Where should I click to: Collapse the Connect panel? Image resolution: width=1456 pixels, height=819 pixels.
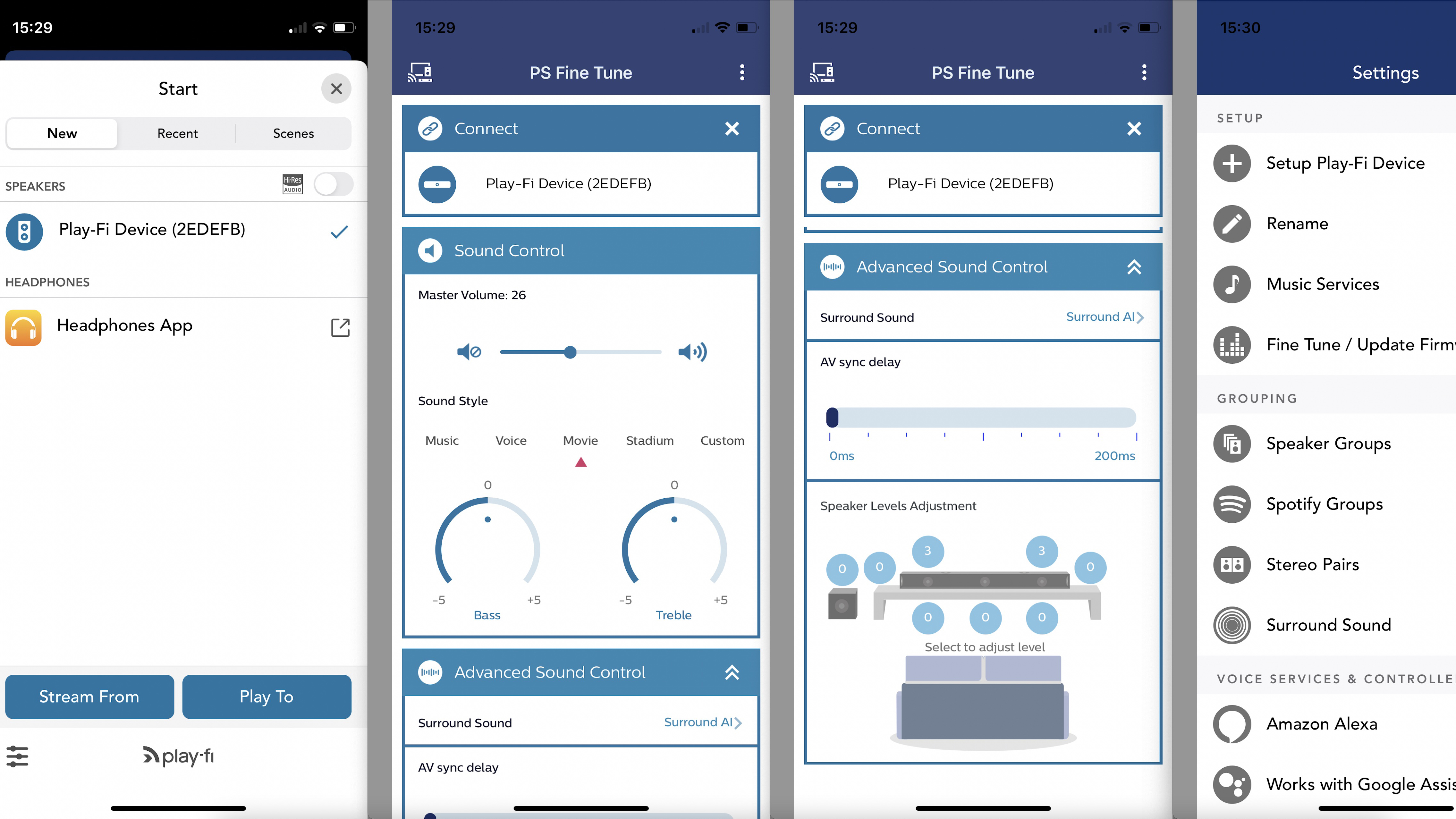(x=731, y=128)
